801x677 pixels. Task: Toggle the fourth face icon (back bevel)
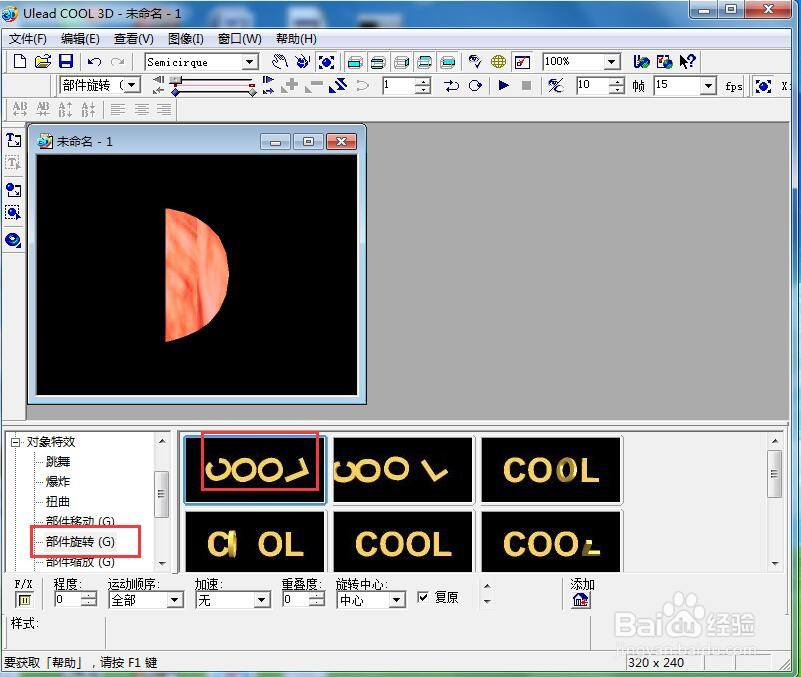click(424, 62)
